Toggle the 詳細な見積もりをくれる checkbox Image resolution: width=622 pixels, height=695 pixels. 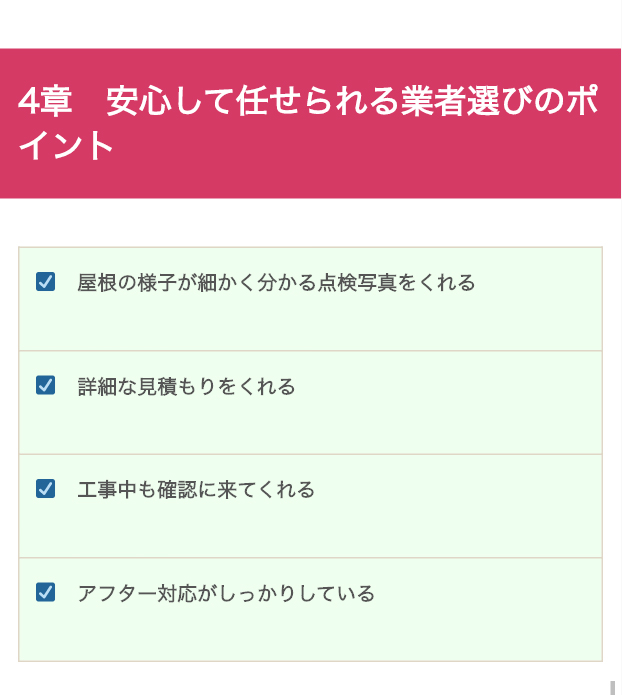click(45, 385)
